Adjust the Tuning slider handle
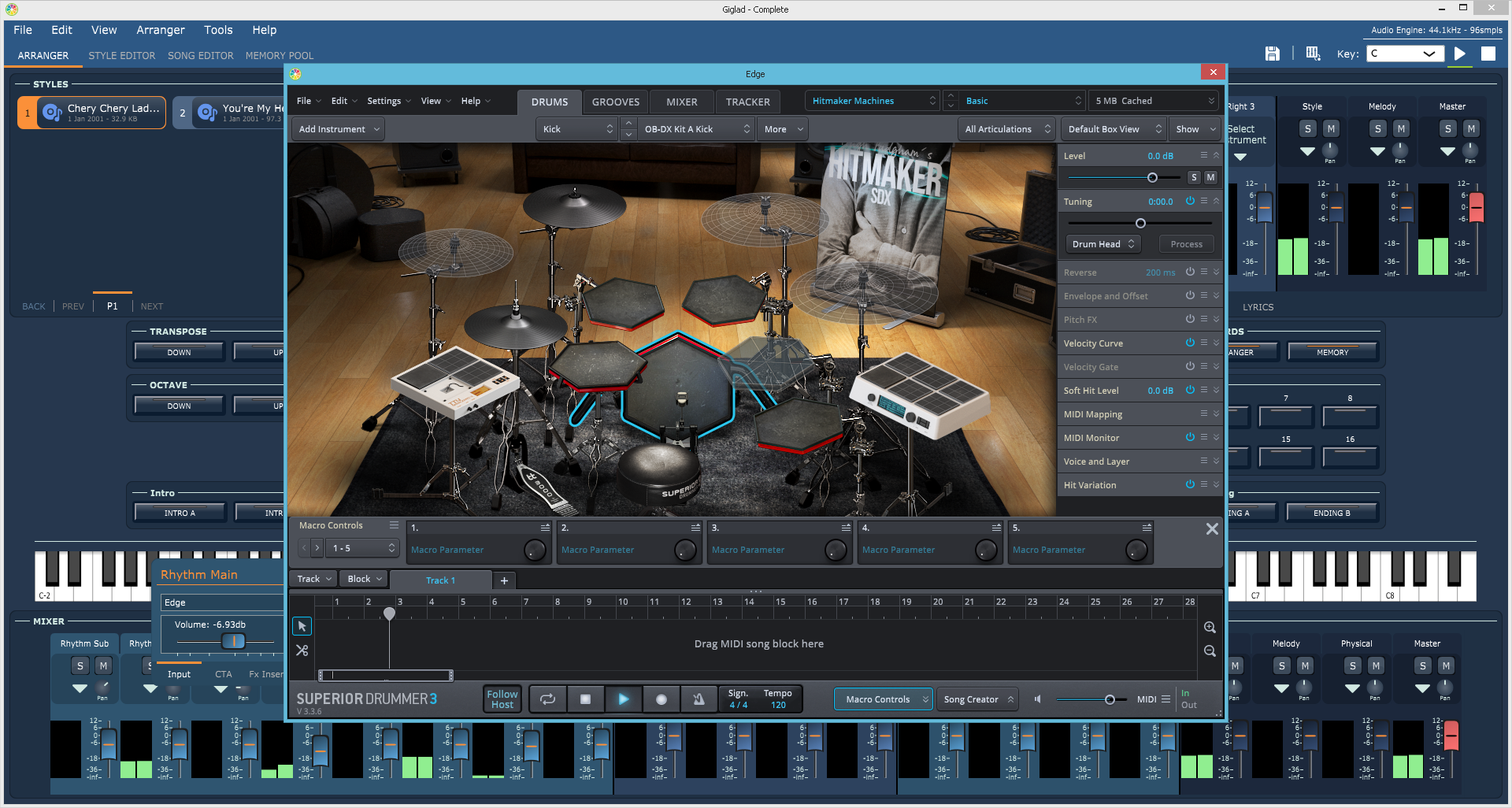 tap(1140, 224)
